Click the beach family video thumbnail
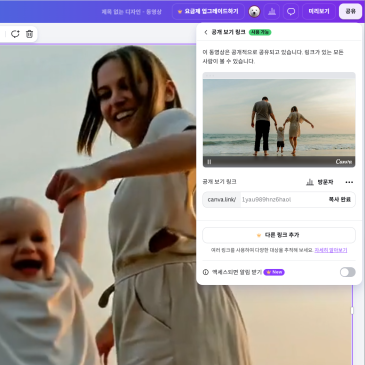The height and width of the screenshot is (365, 365). pyautogui.click(x=279, y=120)
